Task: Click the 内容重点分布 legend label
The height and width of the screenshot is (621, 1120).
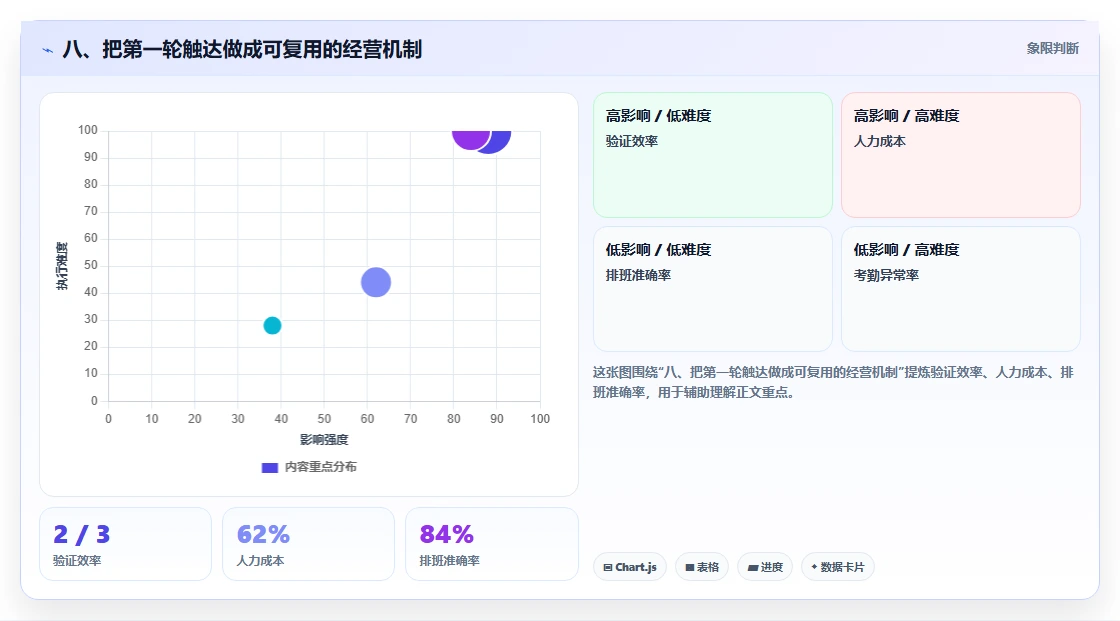Action: pyautogui.click(x=321, y=467)
